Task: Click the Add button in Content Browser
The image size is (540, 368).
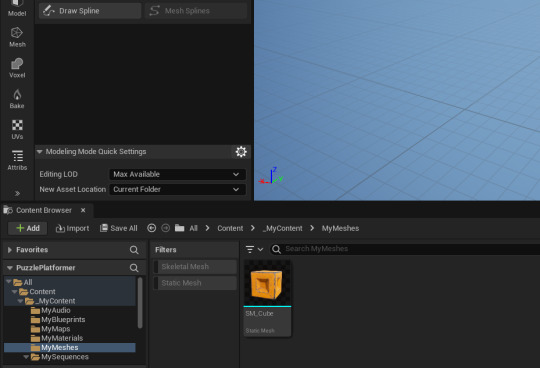Action: pos(28,228)
